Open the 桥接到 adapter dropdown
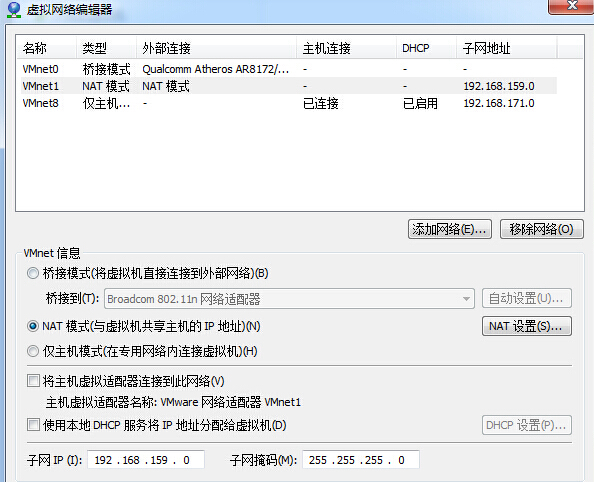Viewport: 594px width, 482px height. coord(289,299)
